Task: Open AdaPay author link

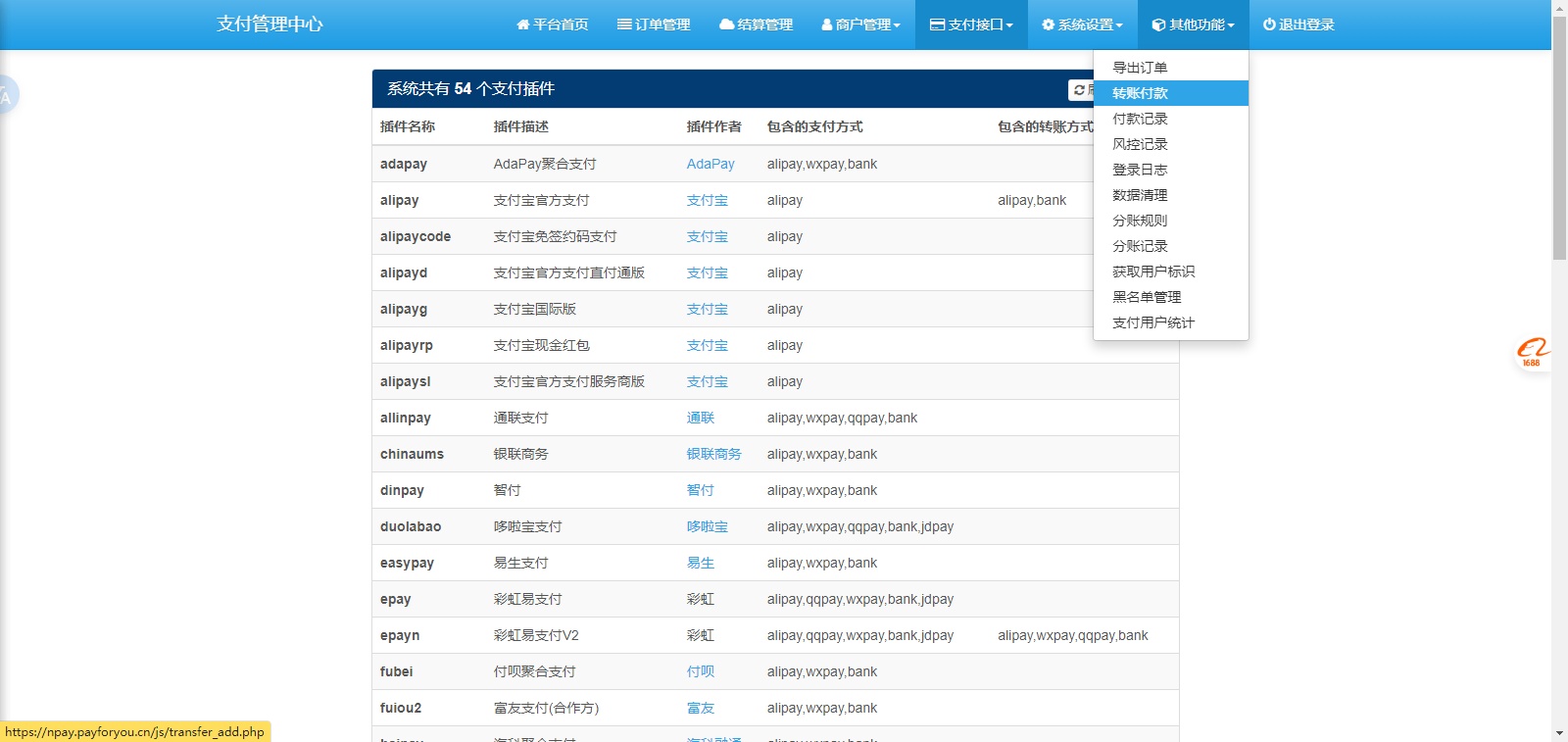Action: 710,164
